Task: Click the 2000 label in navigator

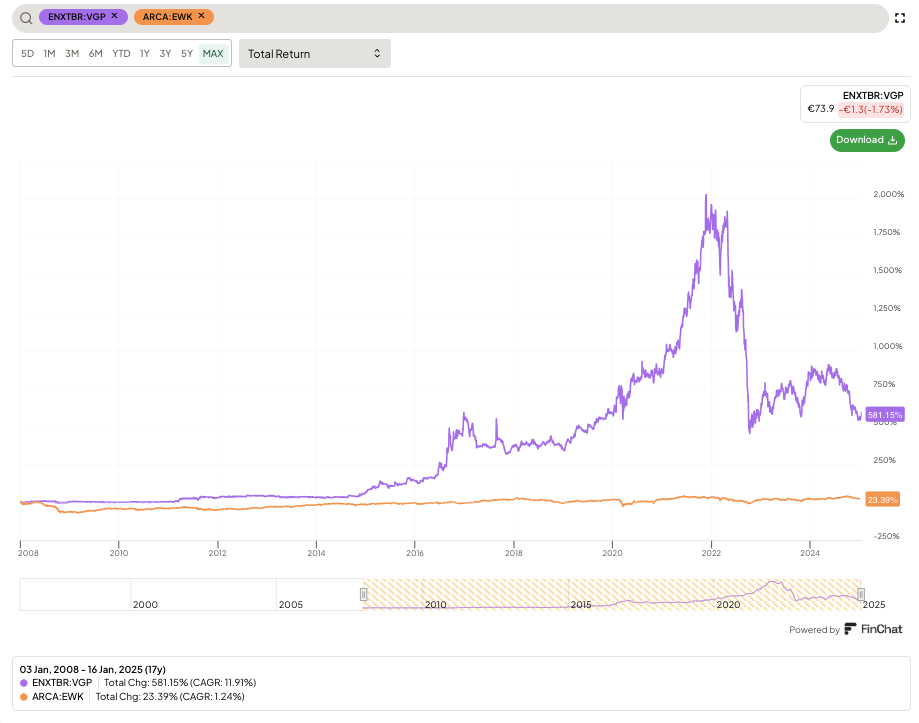Action: pyautogui.click(x=145, y=605)
